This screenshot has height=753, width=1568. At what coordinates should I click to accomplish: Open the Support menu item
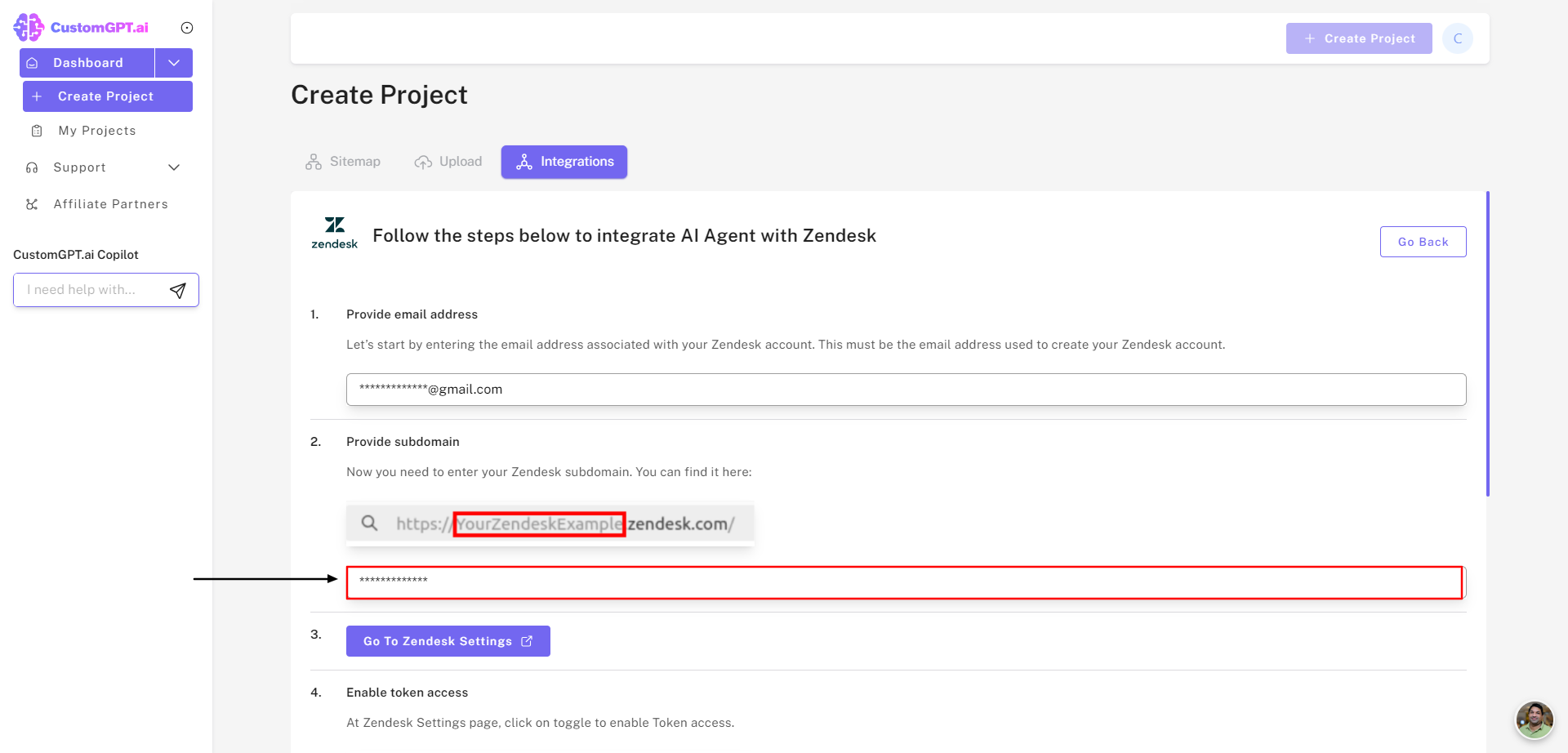[80, 167]
